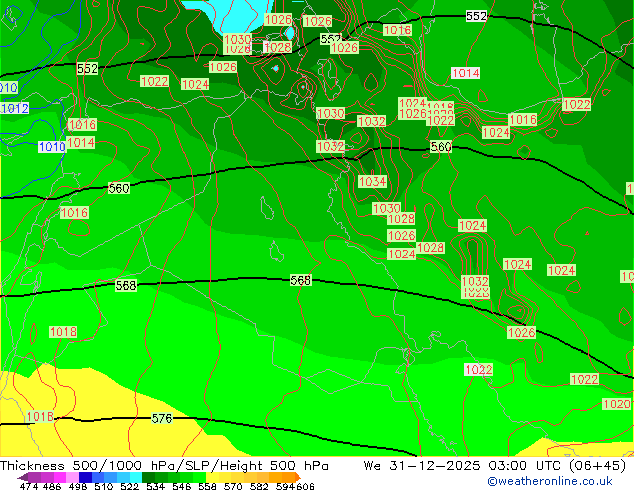The image size is (634, 490).
Task: Click the 576 height contour label
Action: (x=162, y=418)
